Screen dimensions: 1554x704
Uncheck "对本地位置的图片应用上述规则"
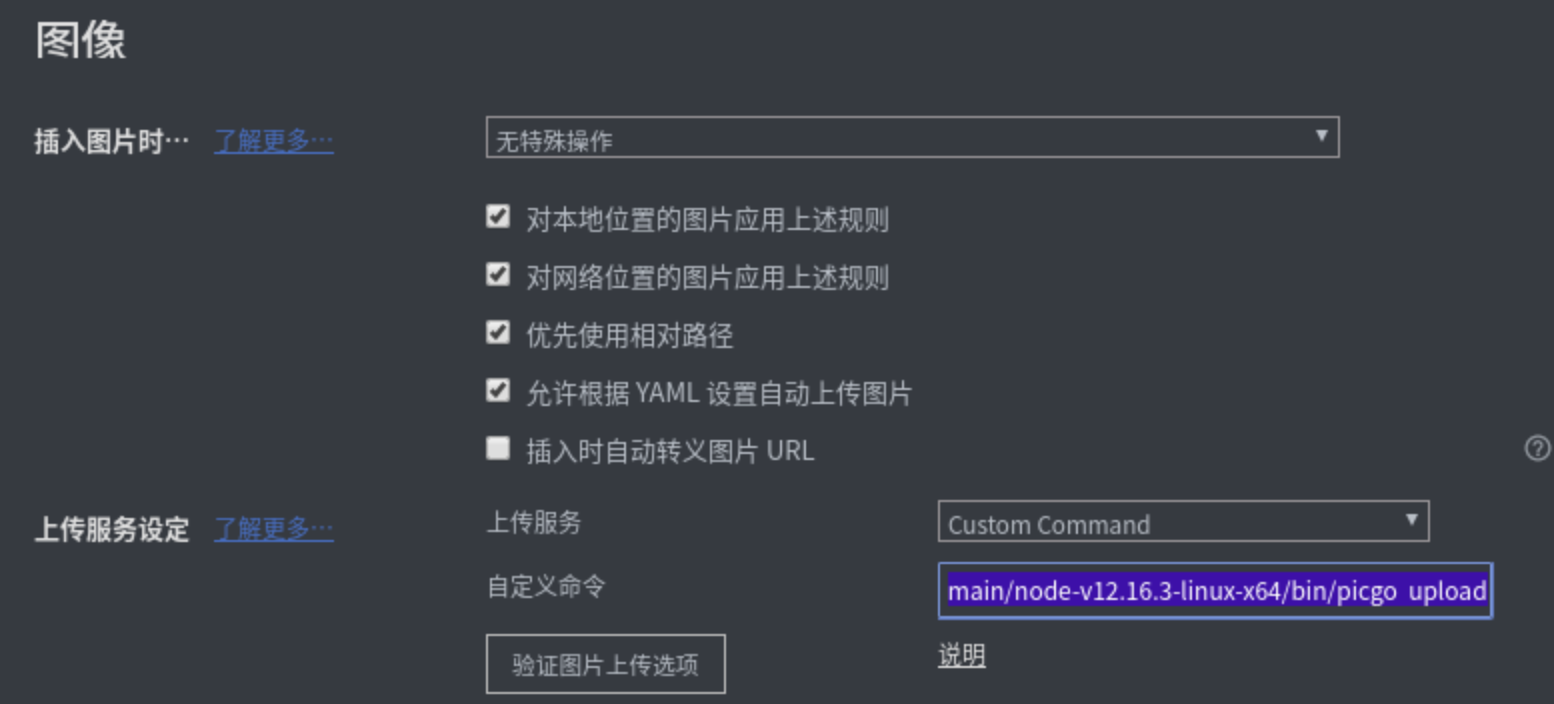[497, 216]
